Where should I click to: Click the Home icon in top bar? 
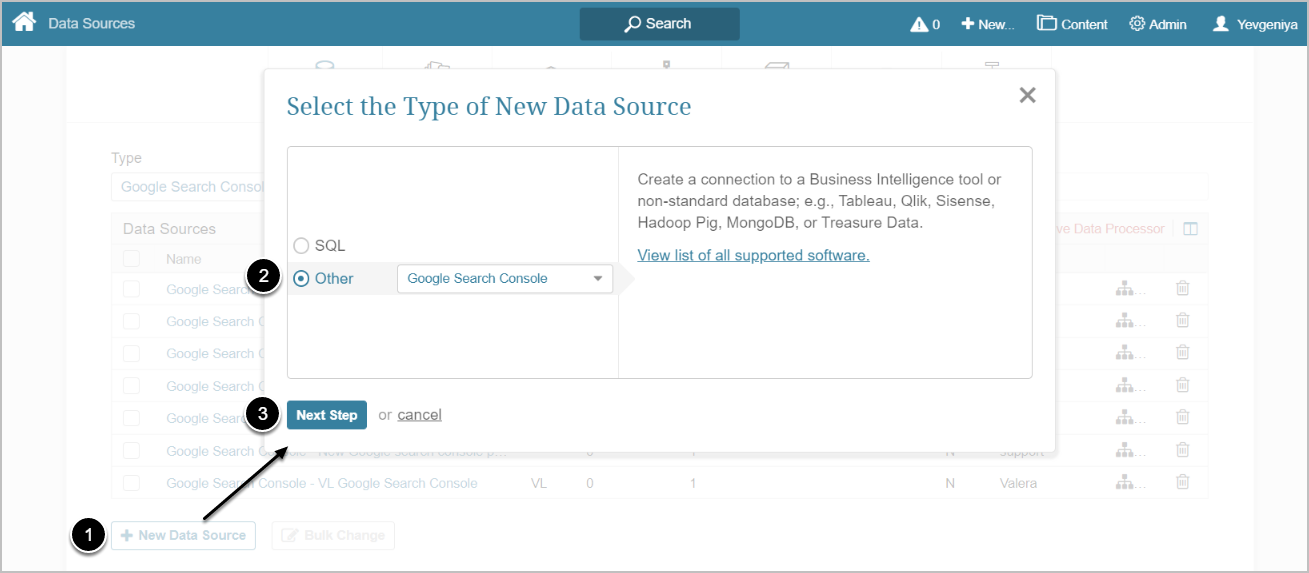pyautogui.click(x=23, y=22)
